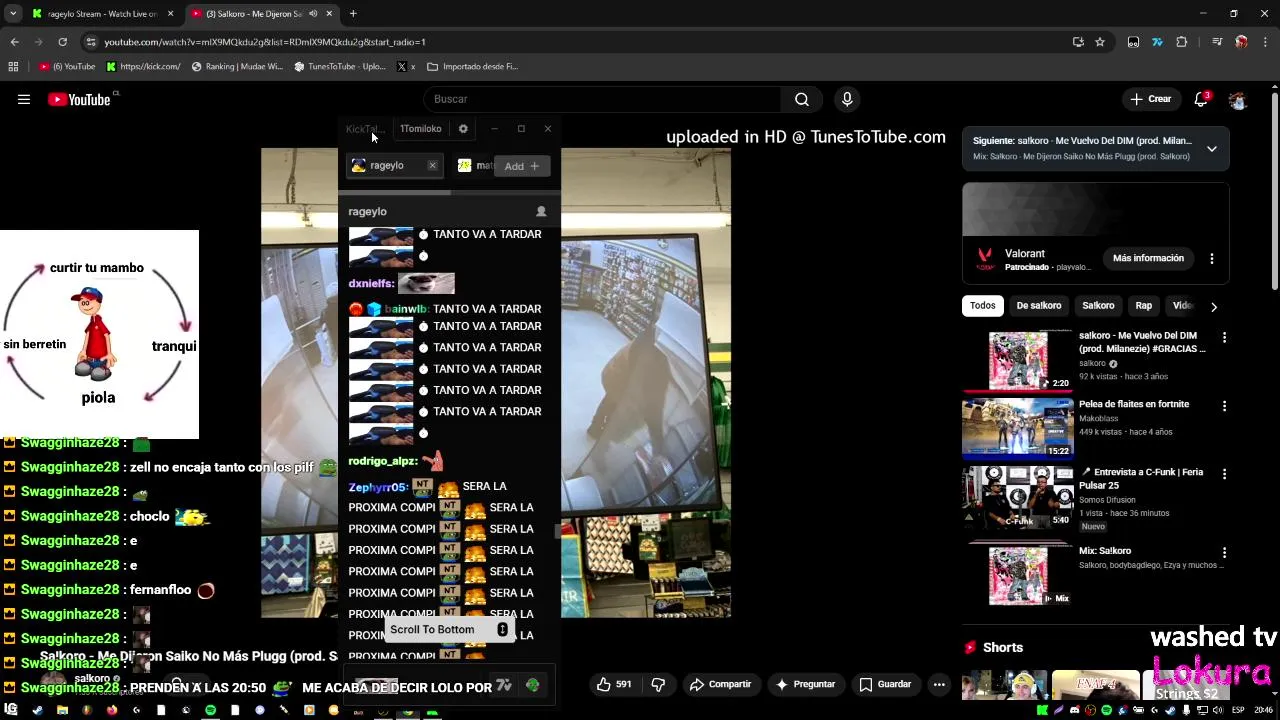Open a new browser tab
Viewport: 1280px width, 720px height.
coord(353,14)
